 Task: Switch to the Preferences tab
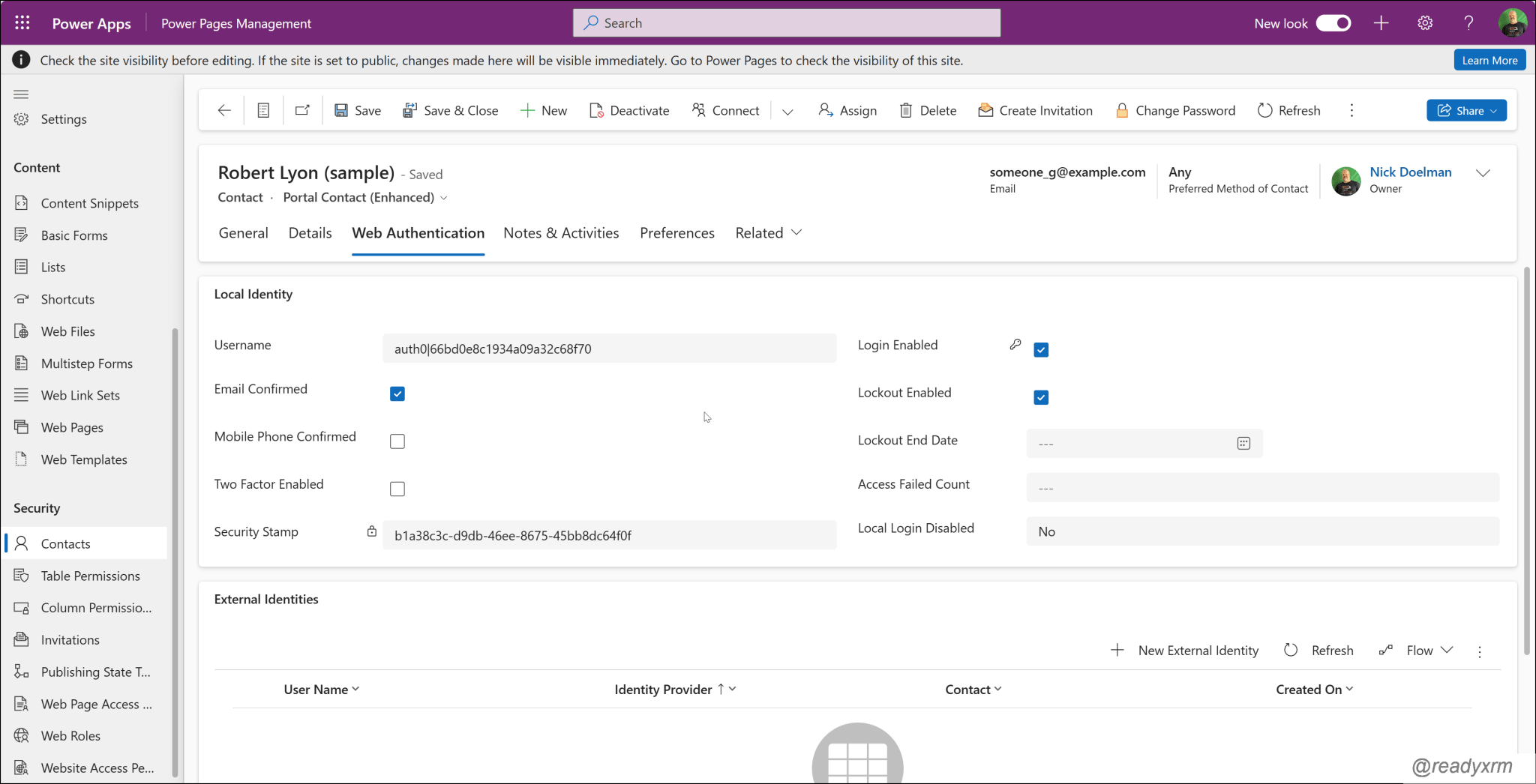pos(676,232)
